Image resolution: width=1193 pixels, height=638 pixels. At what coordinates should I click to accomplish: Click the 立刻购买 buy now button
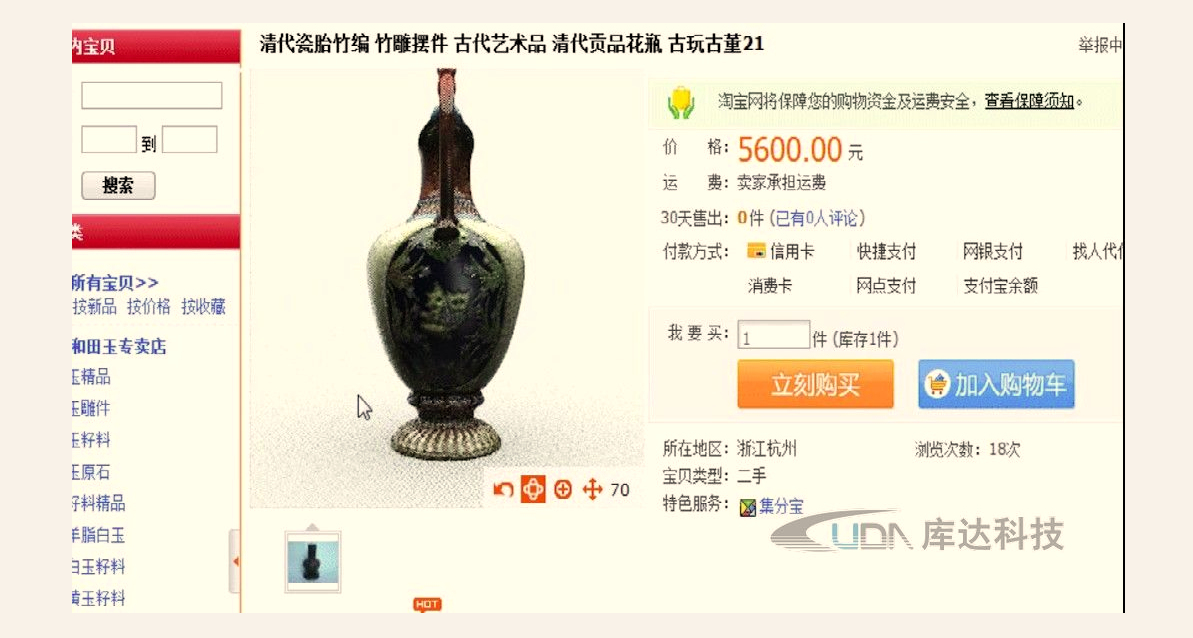click(x=816, y=384)
